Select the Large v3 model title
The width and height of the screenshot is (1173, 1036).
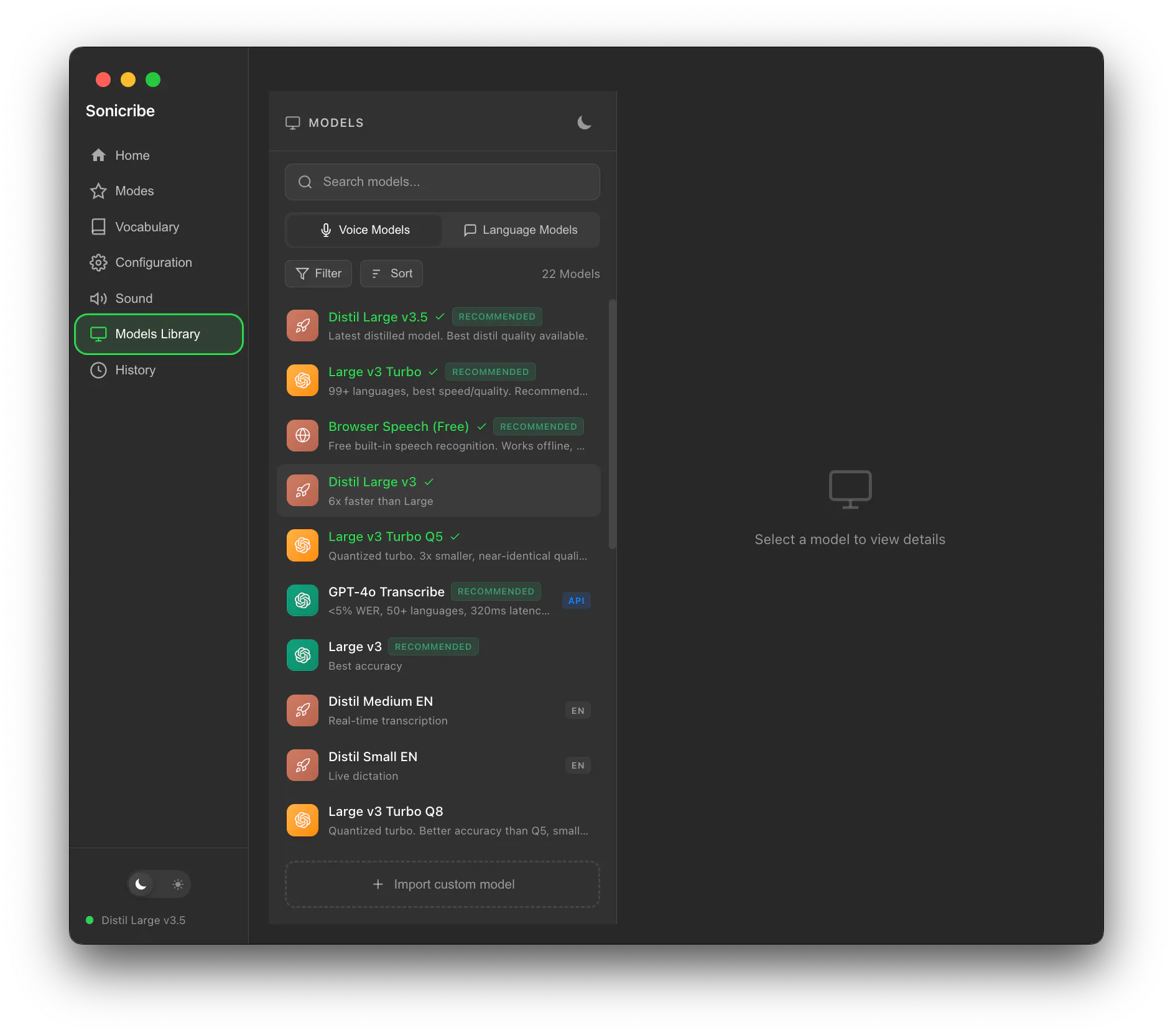point(355,647)
